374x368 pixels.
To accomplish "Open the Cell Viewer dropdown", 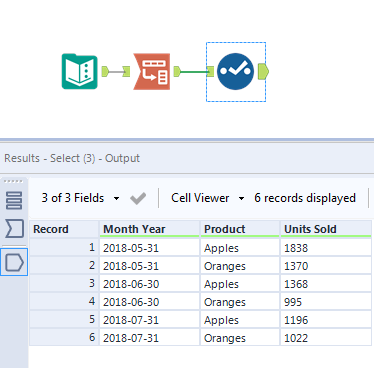I will tap(207, 198).
